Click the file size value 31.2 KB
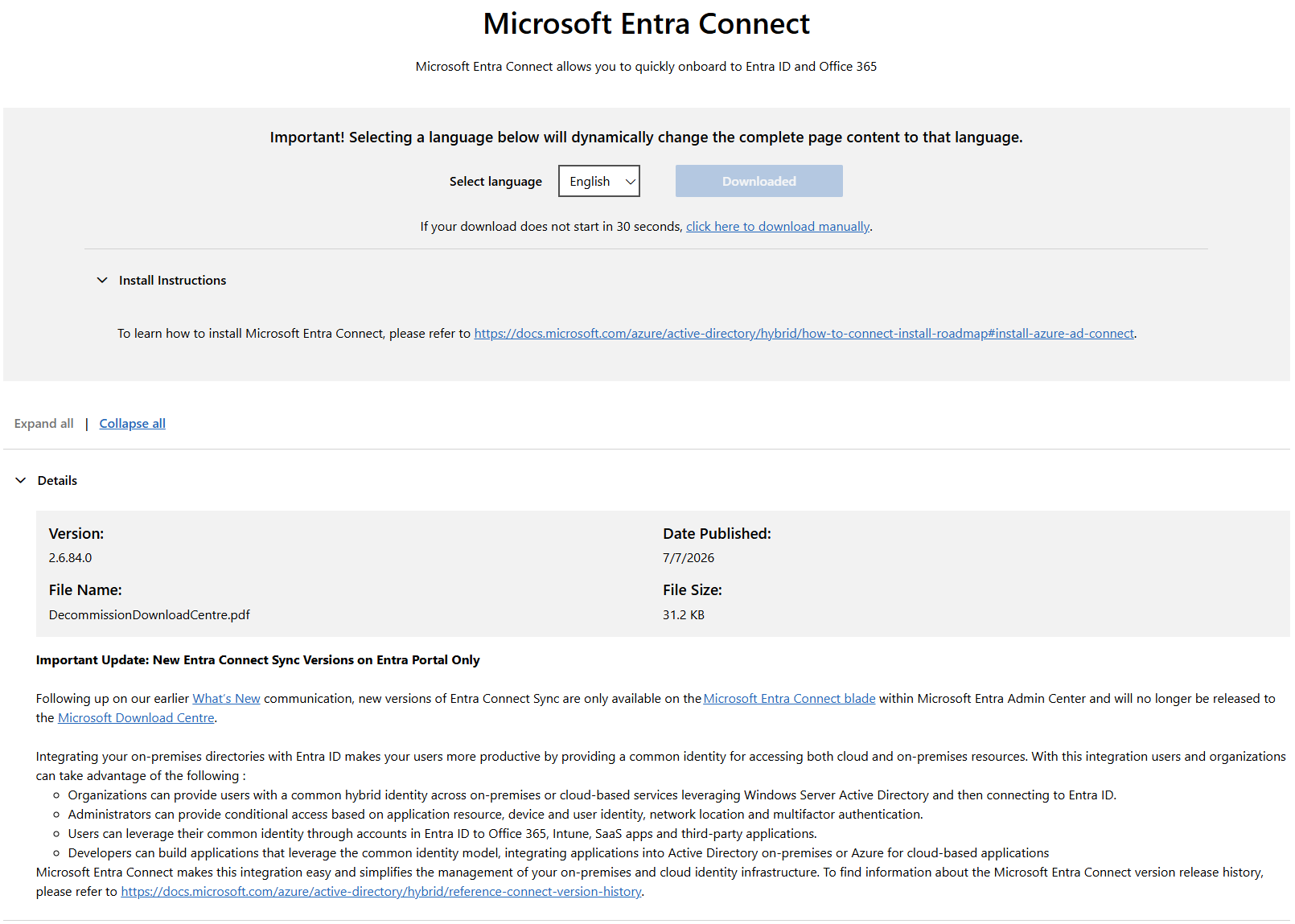Viewport: 1295px width, 924px height. pos(683,615)
